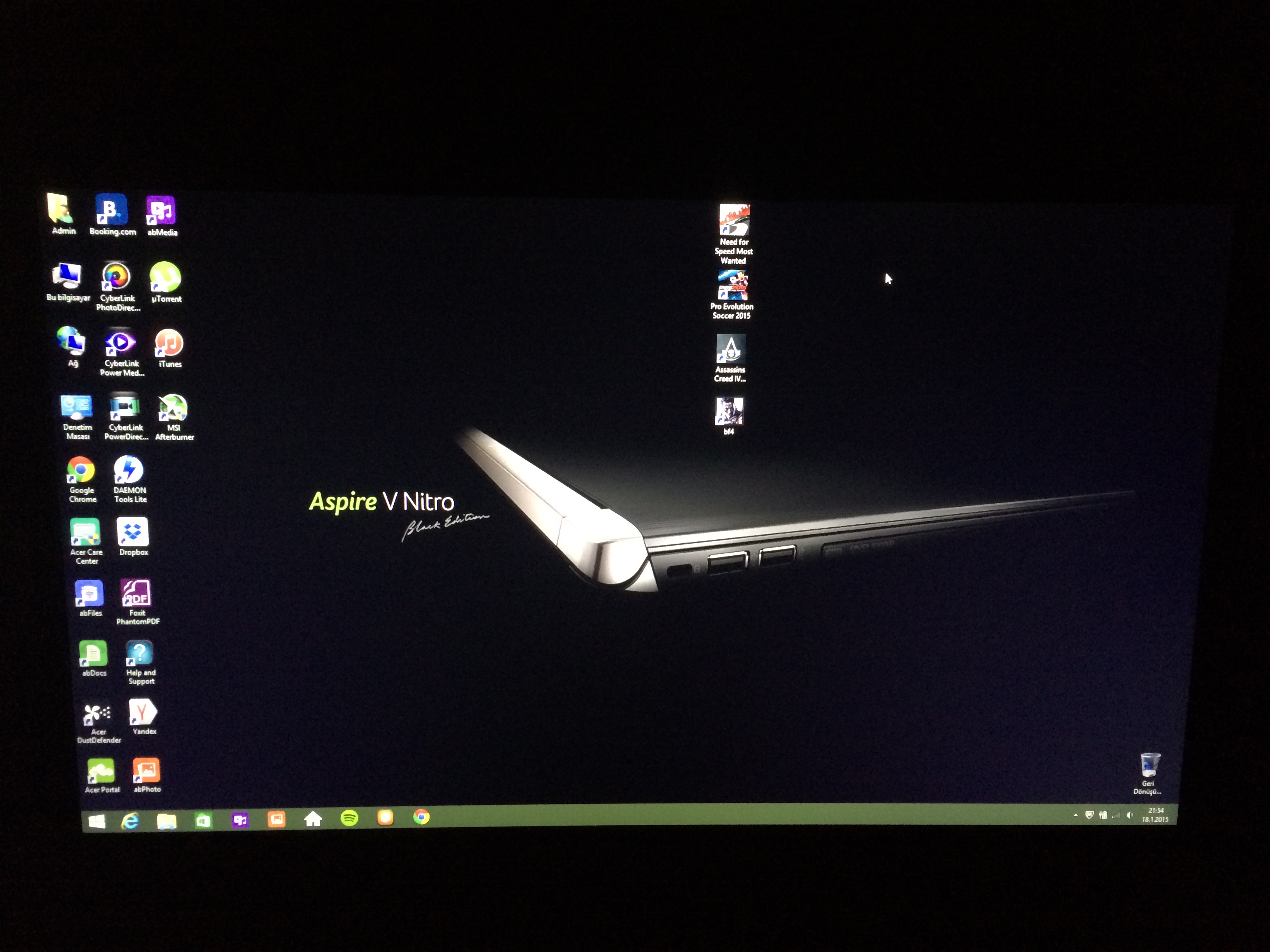Launch the abPhoto desktop shortcut
Viewport: 1270px width, 952px height.
pyautogui.click(x=146, y=775)
